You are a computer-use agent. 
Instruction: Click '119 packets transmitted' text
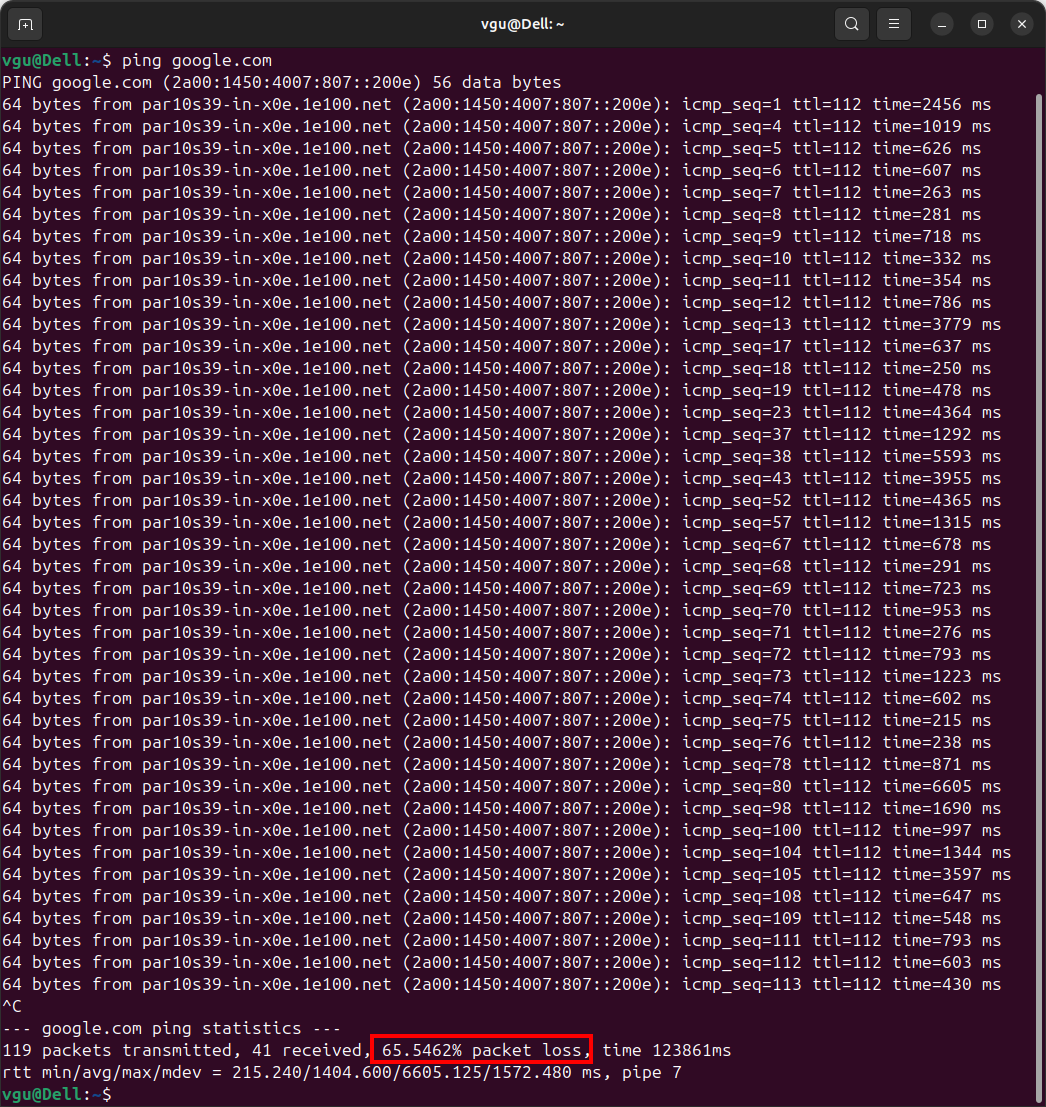coord(116,1051)
